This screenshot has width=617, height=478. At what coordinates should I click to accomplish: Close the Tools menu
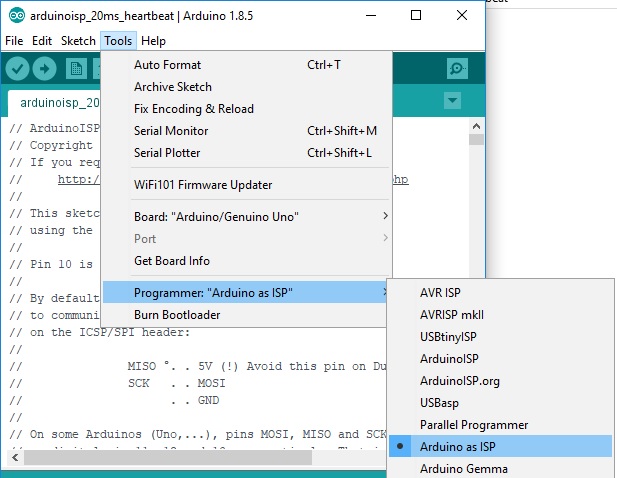pos(118,41)
